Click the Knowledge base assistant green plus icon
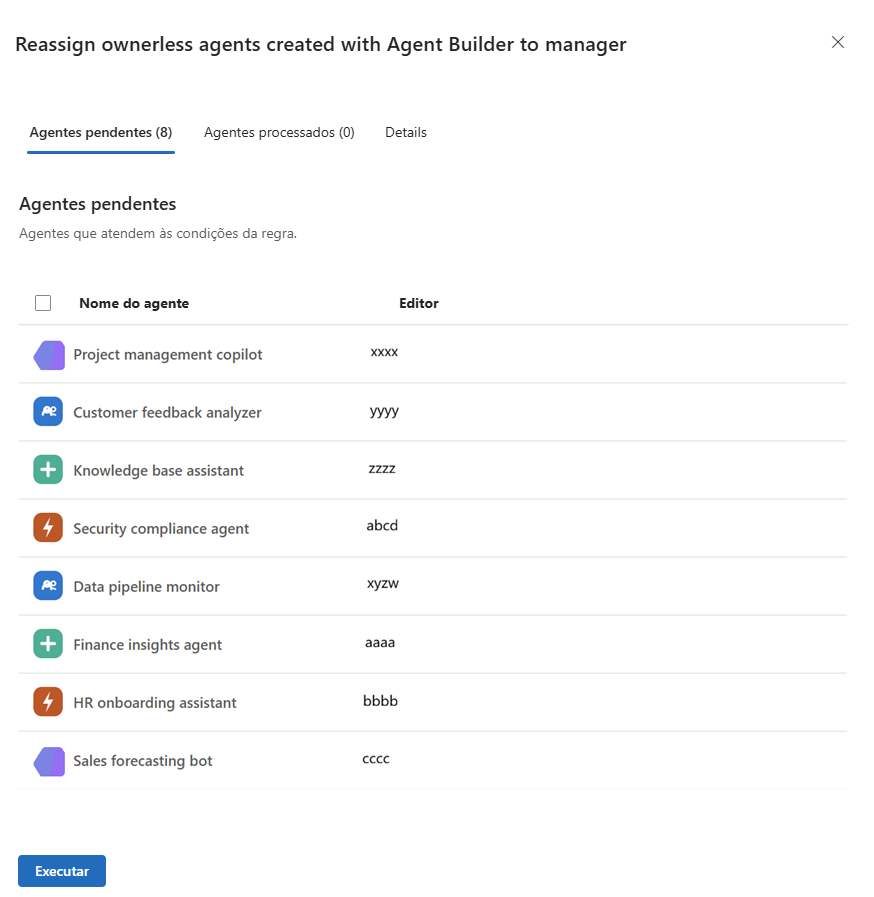Image resolution: width=874 pixels, height=897 pixels. coord(48,470)
